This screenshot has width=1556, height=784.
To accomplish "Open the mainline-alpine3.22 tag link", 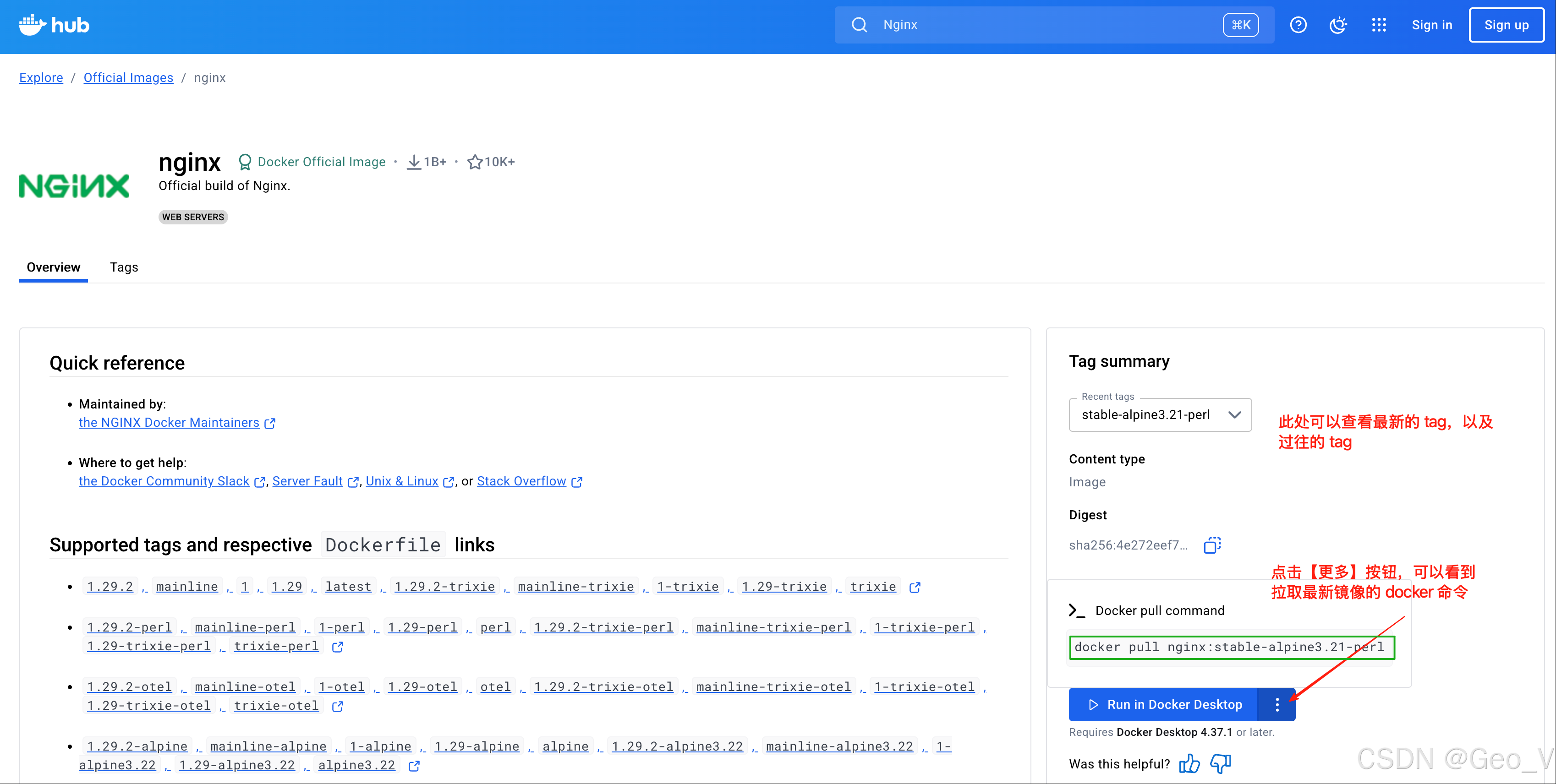I will coord(839,746).
